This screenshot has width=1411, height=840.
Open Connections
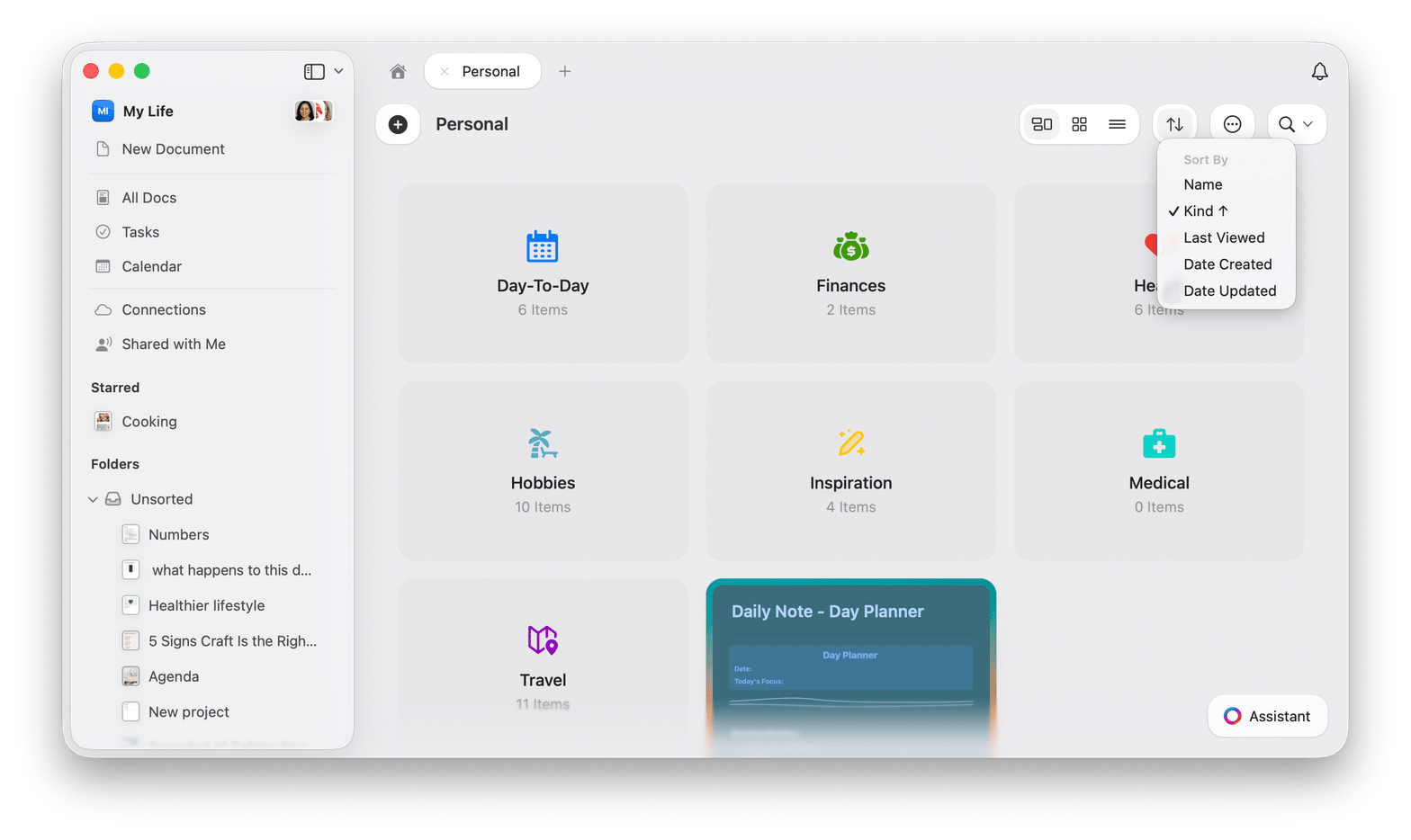pyautogui.click(x=164, y=309)
